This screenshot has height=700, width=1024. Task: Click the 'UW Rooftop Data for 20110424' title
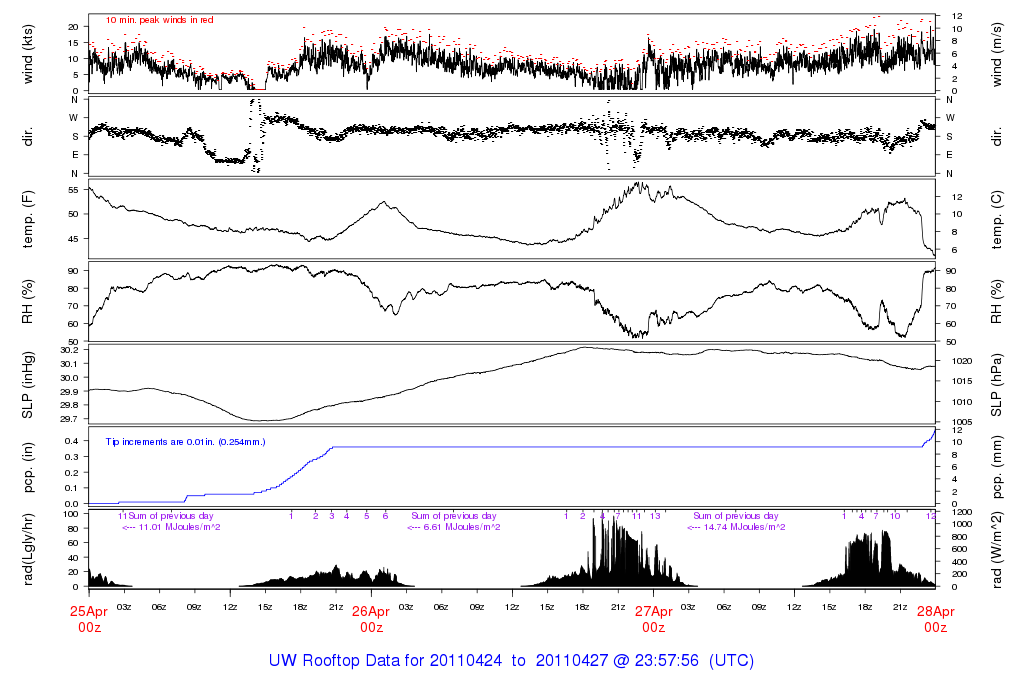385,660
